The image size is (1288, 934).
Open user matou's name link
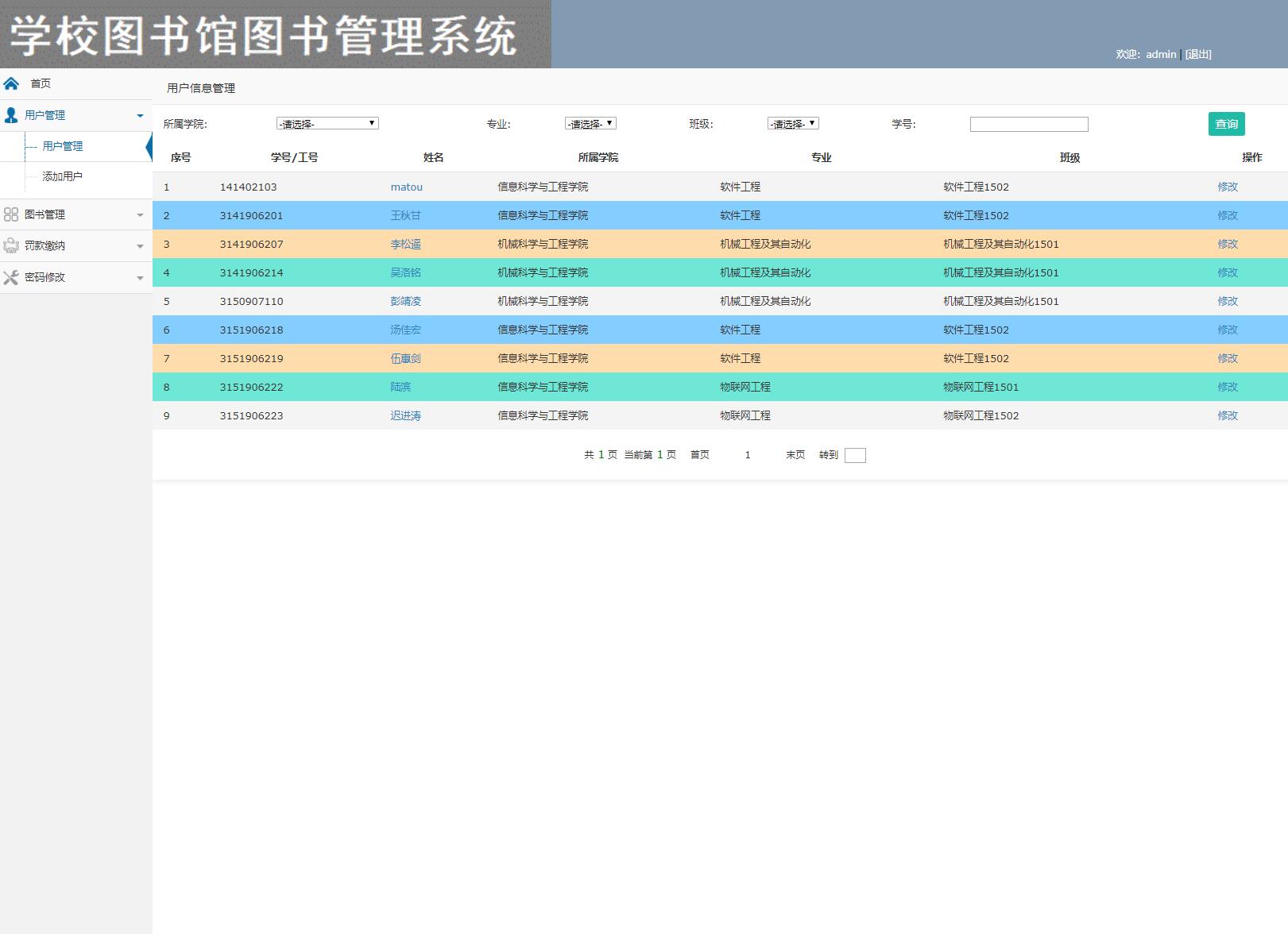tap(406, 187)
